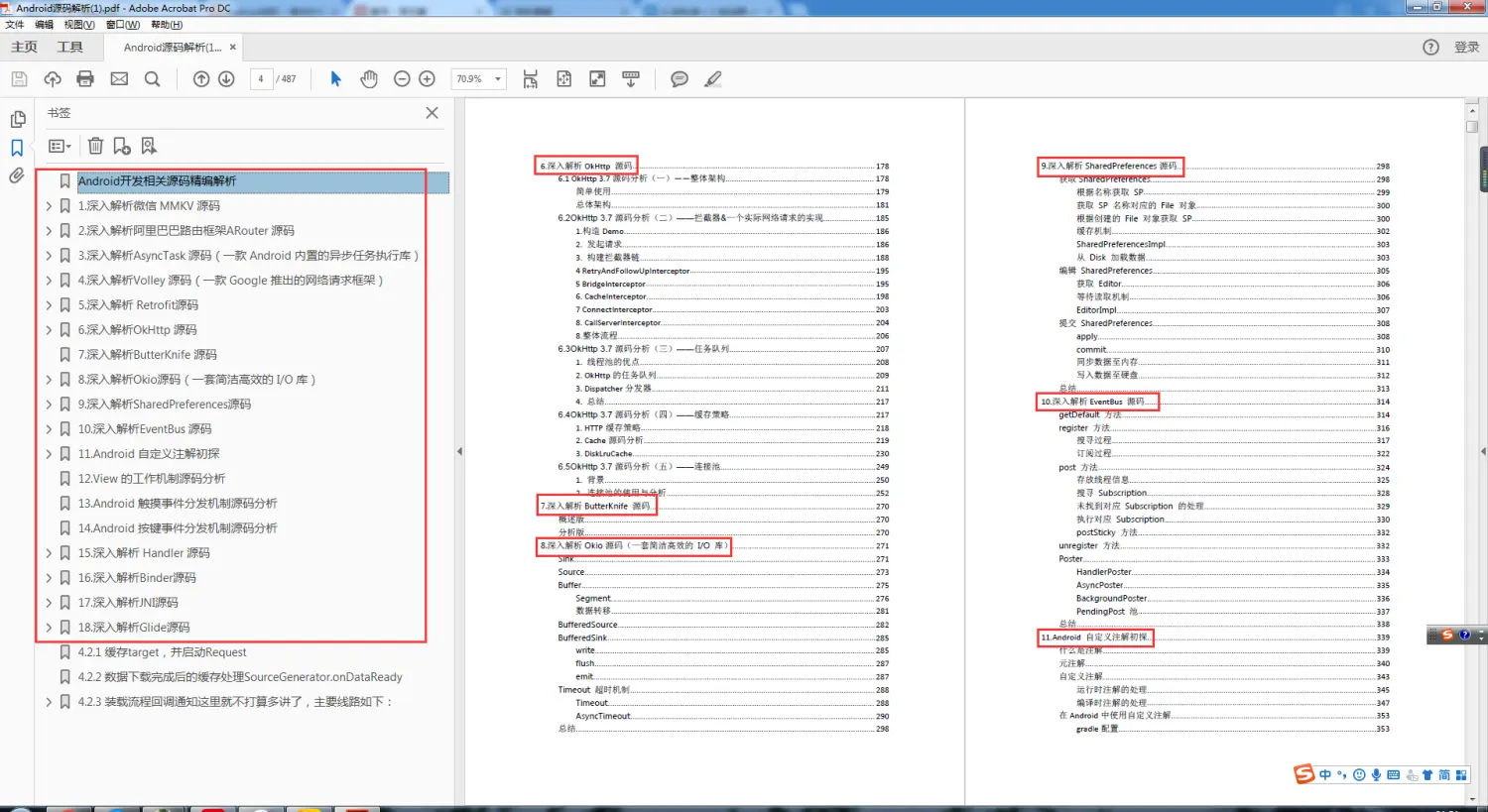Image resolution: width=1488 pixels, height=812 pixels.
Task: Expand bookmark 15.深入解析 Handler 源码
Action: 49,553
